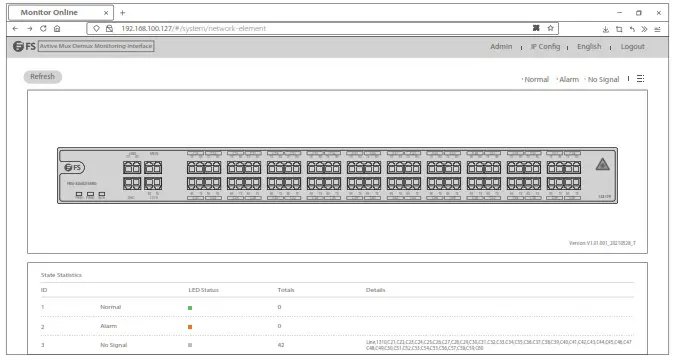
Task: Click the 1310 port on the device
Action: [x=153, y=184]
